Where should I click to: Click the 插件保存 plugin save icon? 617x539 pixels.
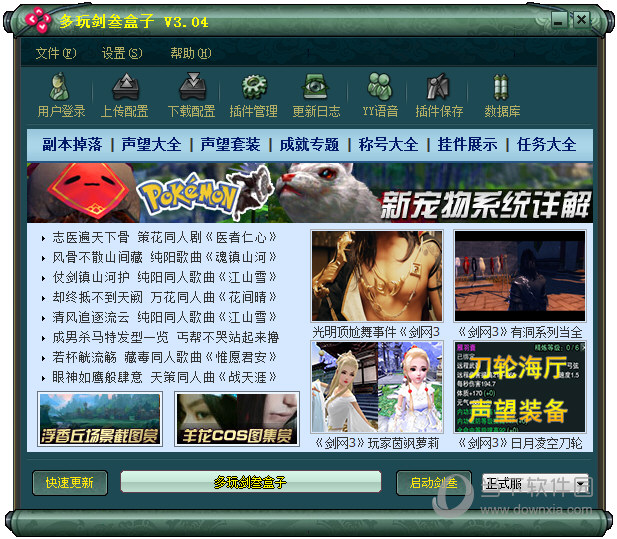click(438, 86)
